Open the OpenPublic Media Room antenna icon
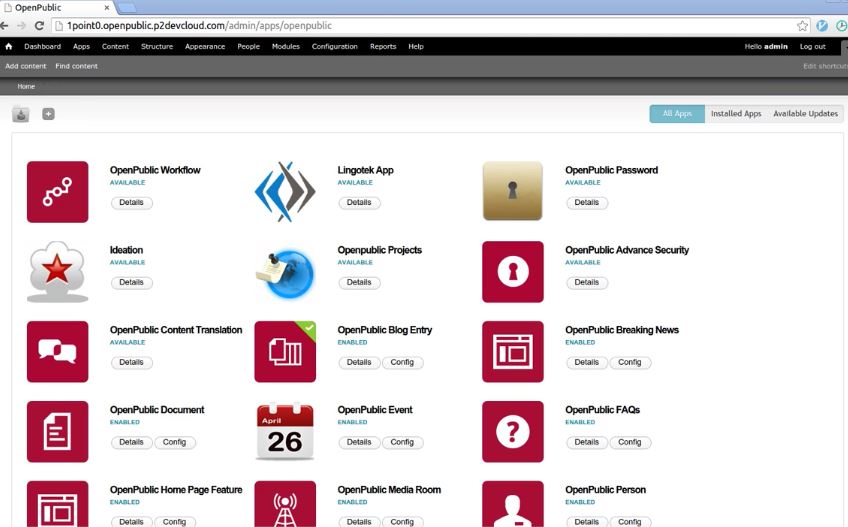 click(x=285, y=504)
